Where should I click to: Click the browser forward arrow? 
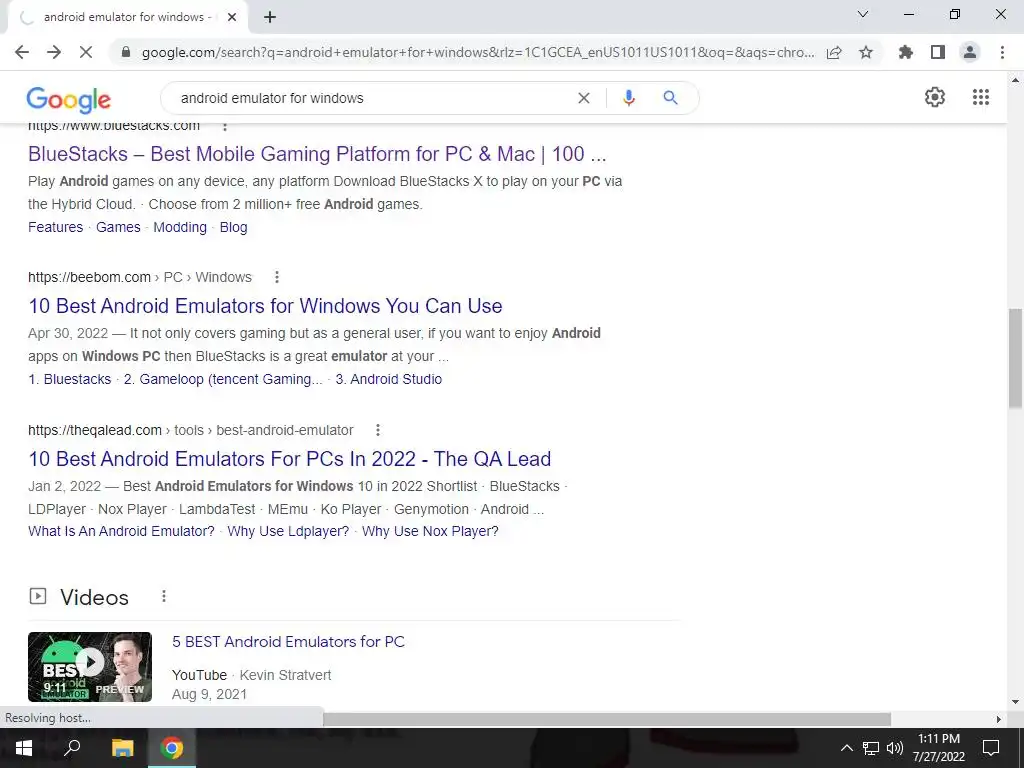54,52
